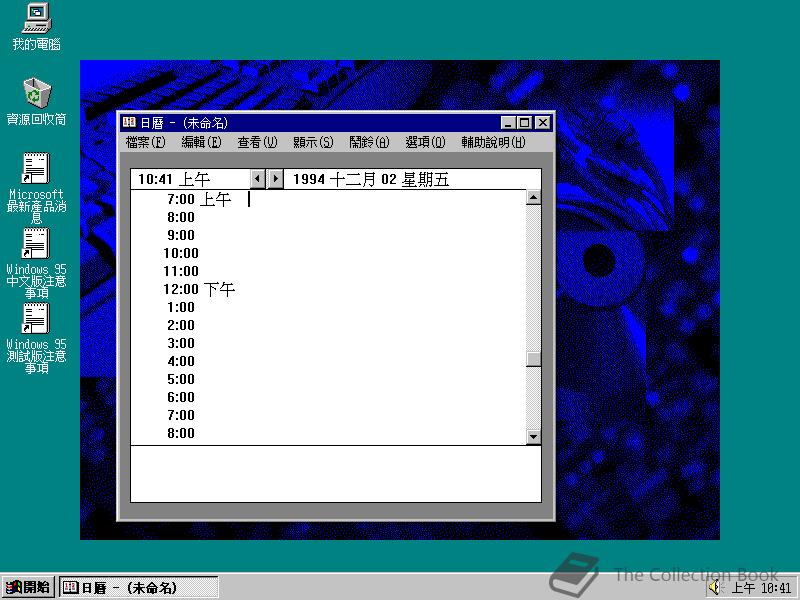Image resolution: width=800 pixels, height=600 pixels.
Task: Click the taskbar clock showing 上午 10:41
Action: tap(761, 588)
